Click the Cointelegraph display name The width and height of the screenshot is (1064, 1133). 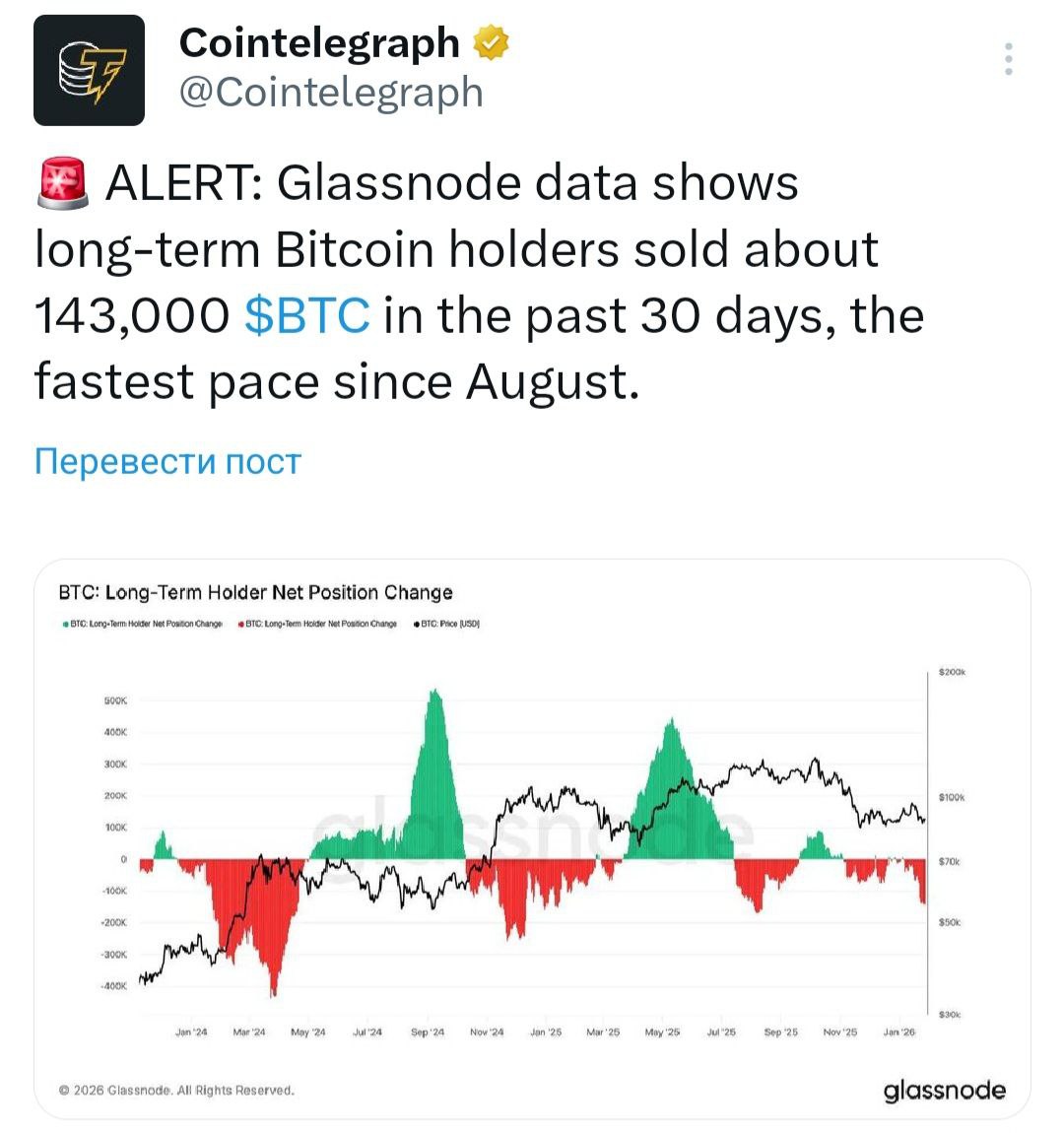pyautogui.click(x=319, y=42)
